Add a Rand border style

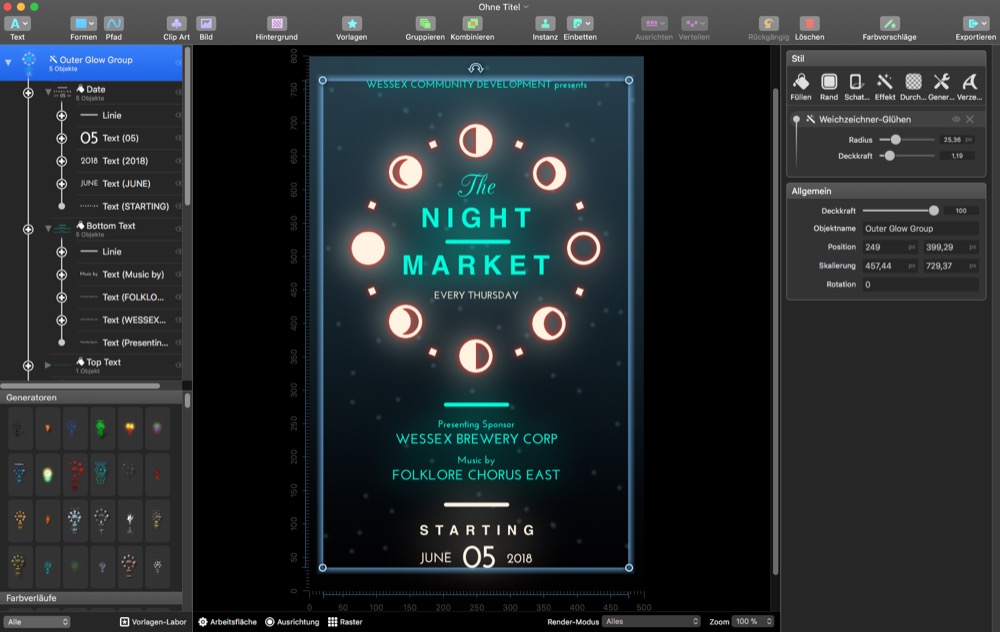tap(828, 87)
